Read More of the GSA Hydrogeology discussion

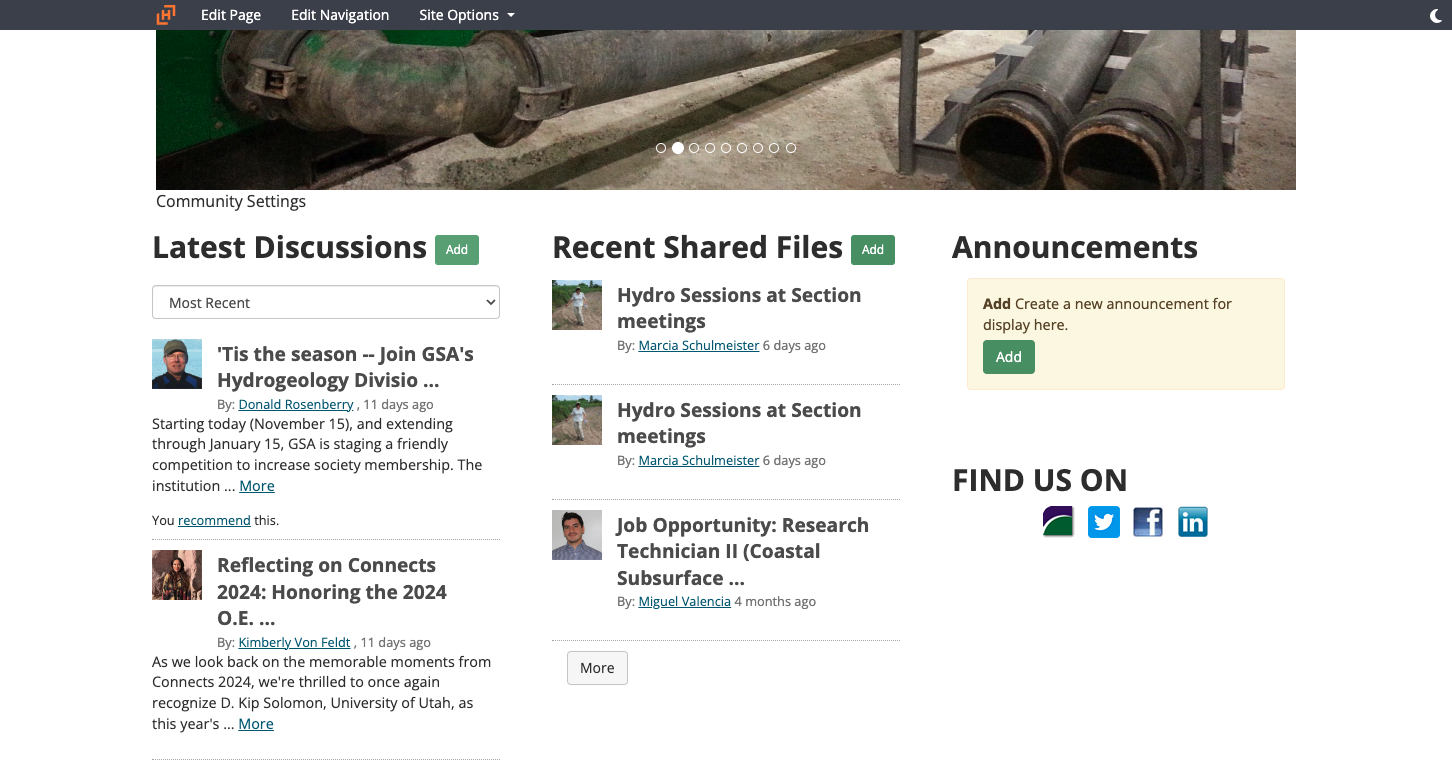coord(257,486)
